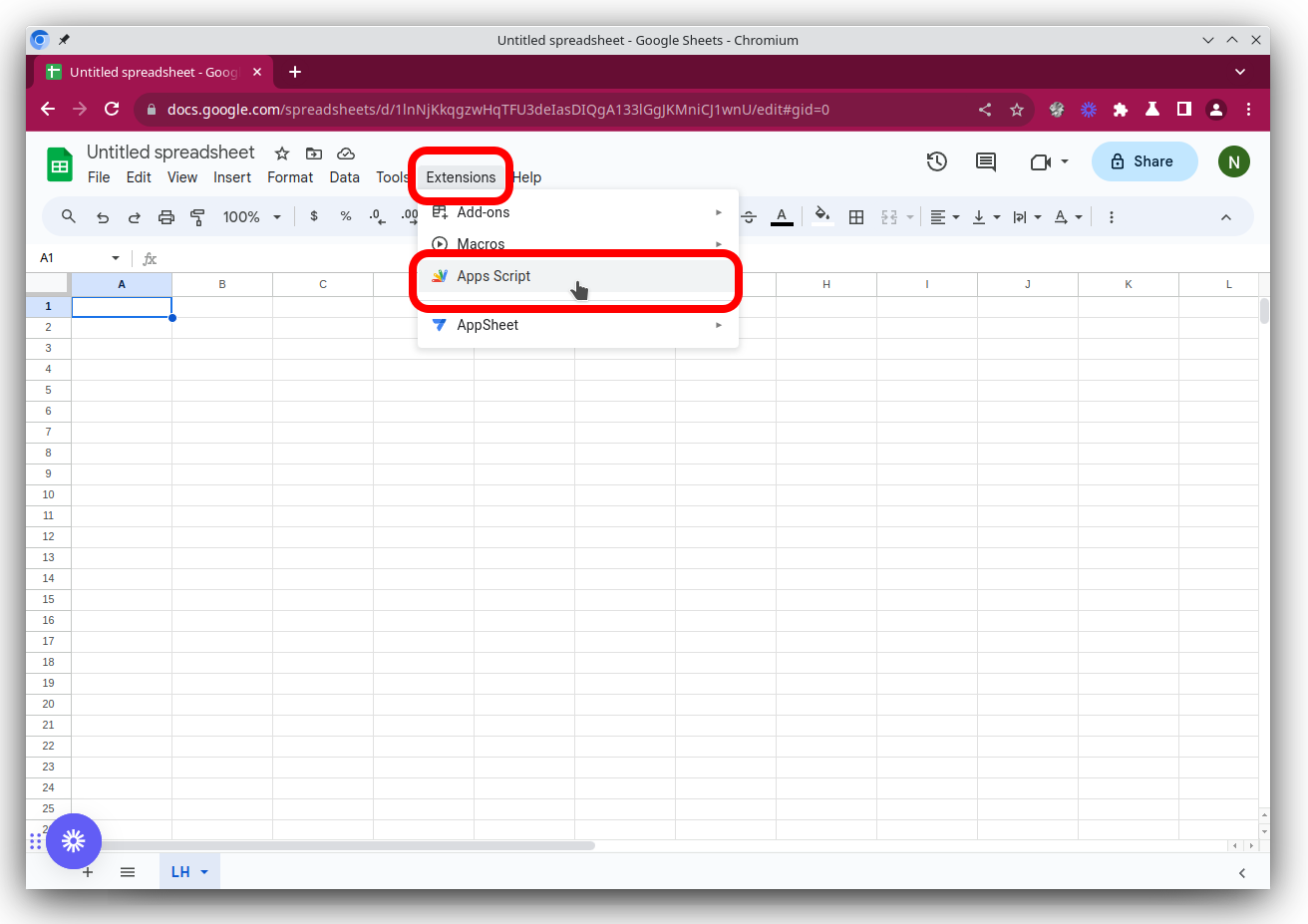Viewport: 1308px width, 924px height.
Task: Select column B header
Action: coord(222,284)
